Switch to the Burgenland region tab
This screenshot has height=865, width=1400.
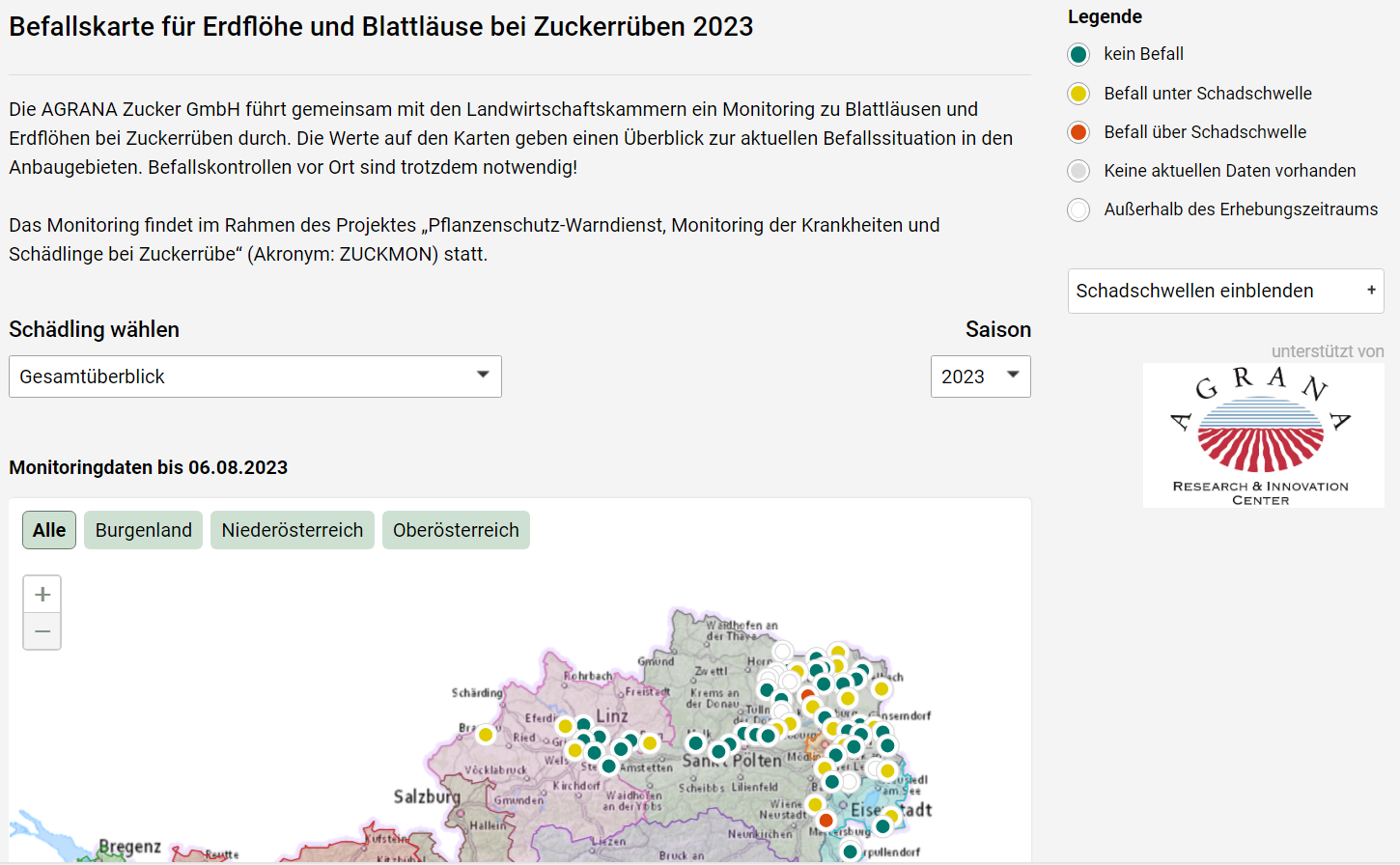(x=143, y=529)
